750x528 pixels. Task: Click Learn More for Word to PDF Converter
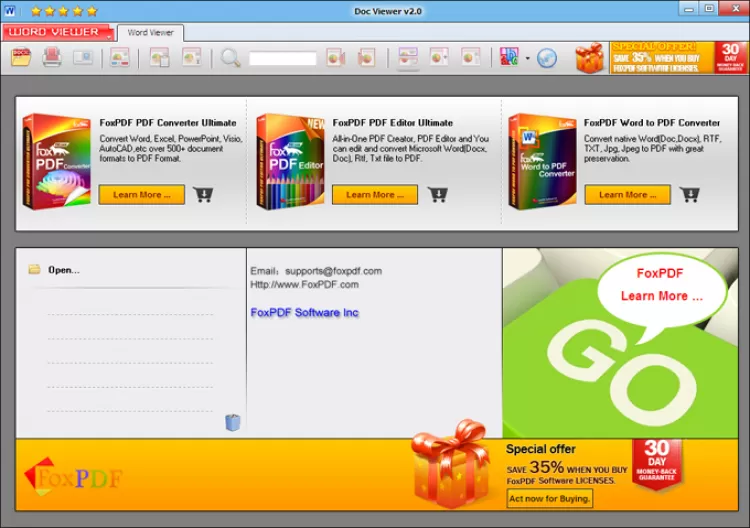click(x=628, y=195)
